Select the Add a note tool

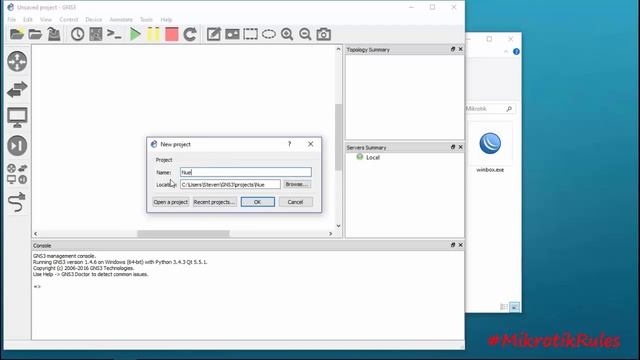[213, 34]
